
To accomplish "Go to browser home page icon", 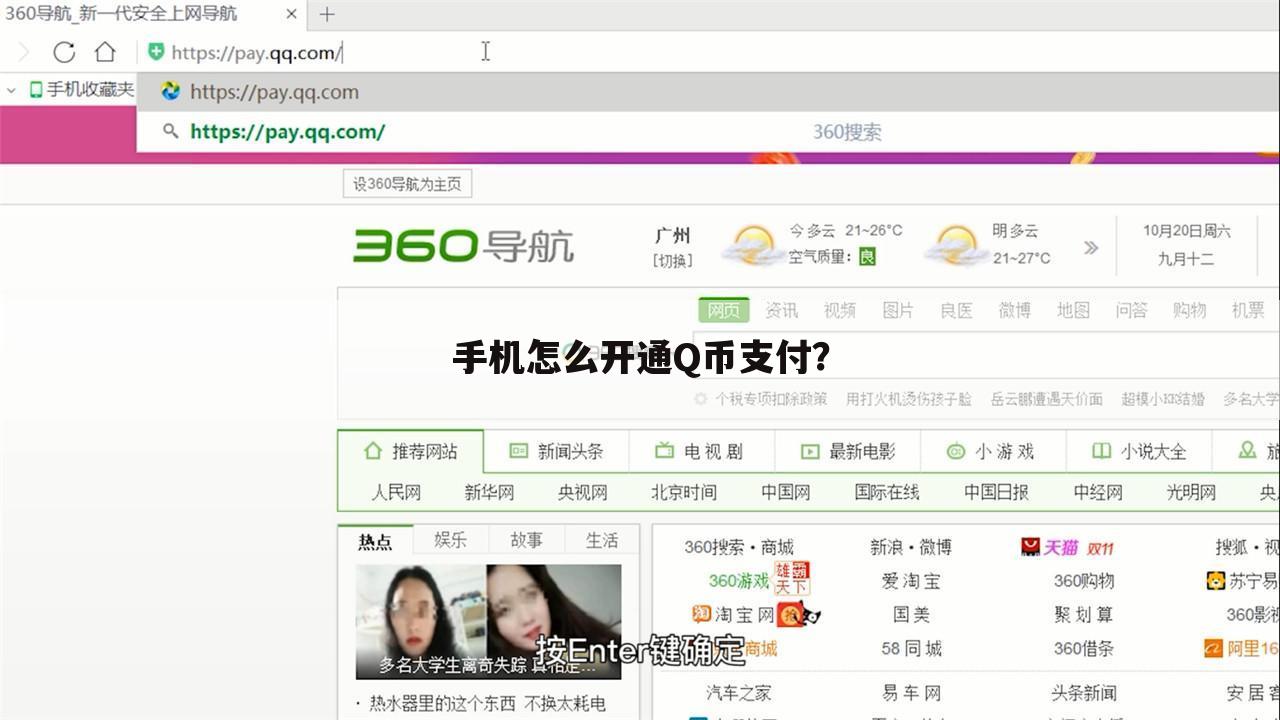I will pyautogui.click(x=105, y=52).
